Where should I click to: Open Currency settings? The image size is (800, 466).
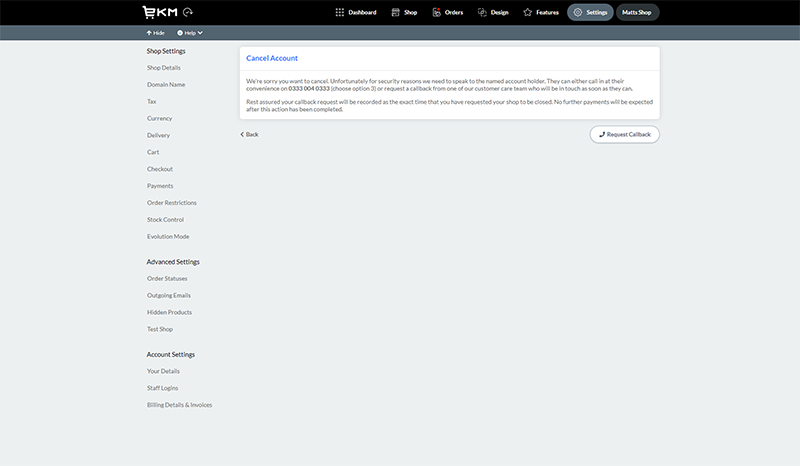click(160, 118)
